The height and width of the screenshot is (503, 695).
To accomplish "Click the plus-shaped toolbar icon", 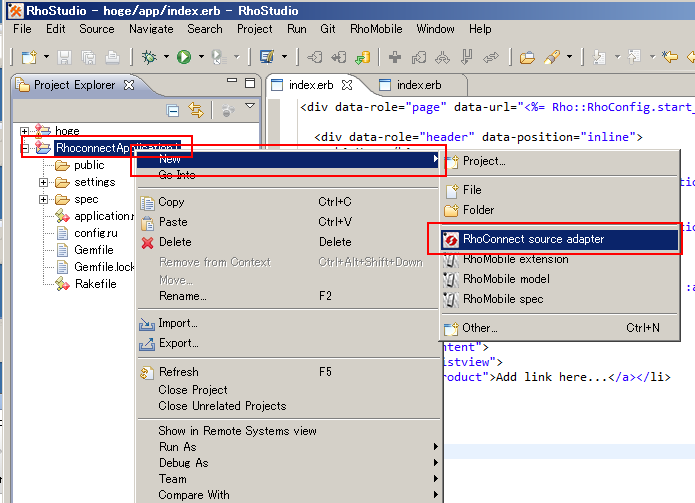I will tap(394, 57).
